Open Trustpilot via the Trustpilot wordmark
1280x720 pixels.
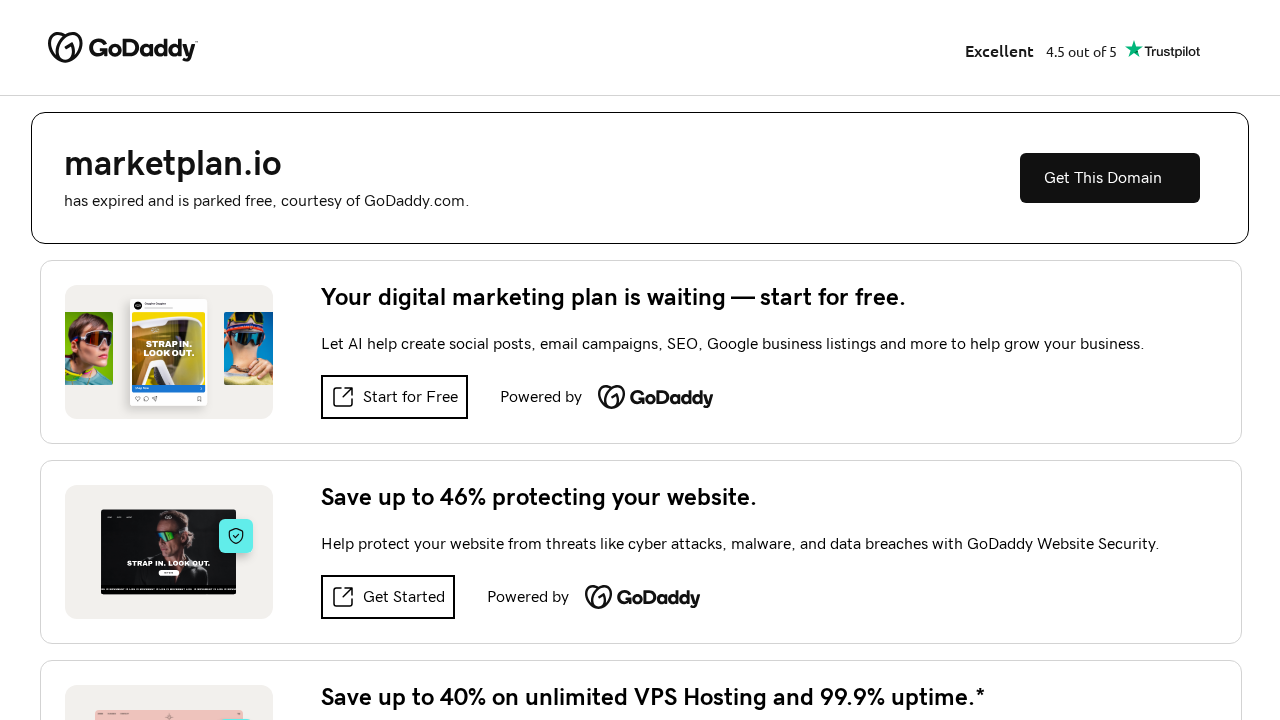pos(1172,51)
